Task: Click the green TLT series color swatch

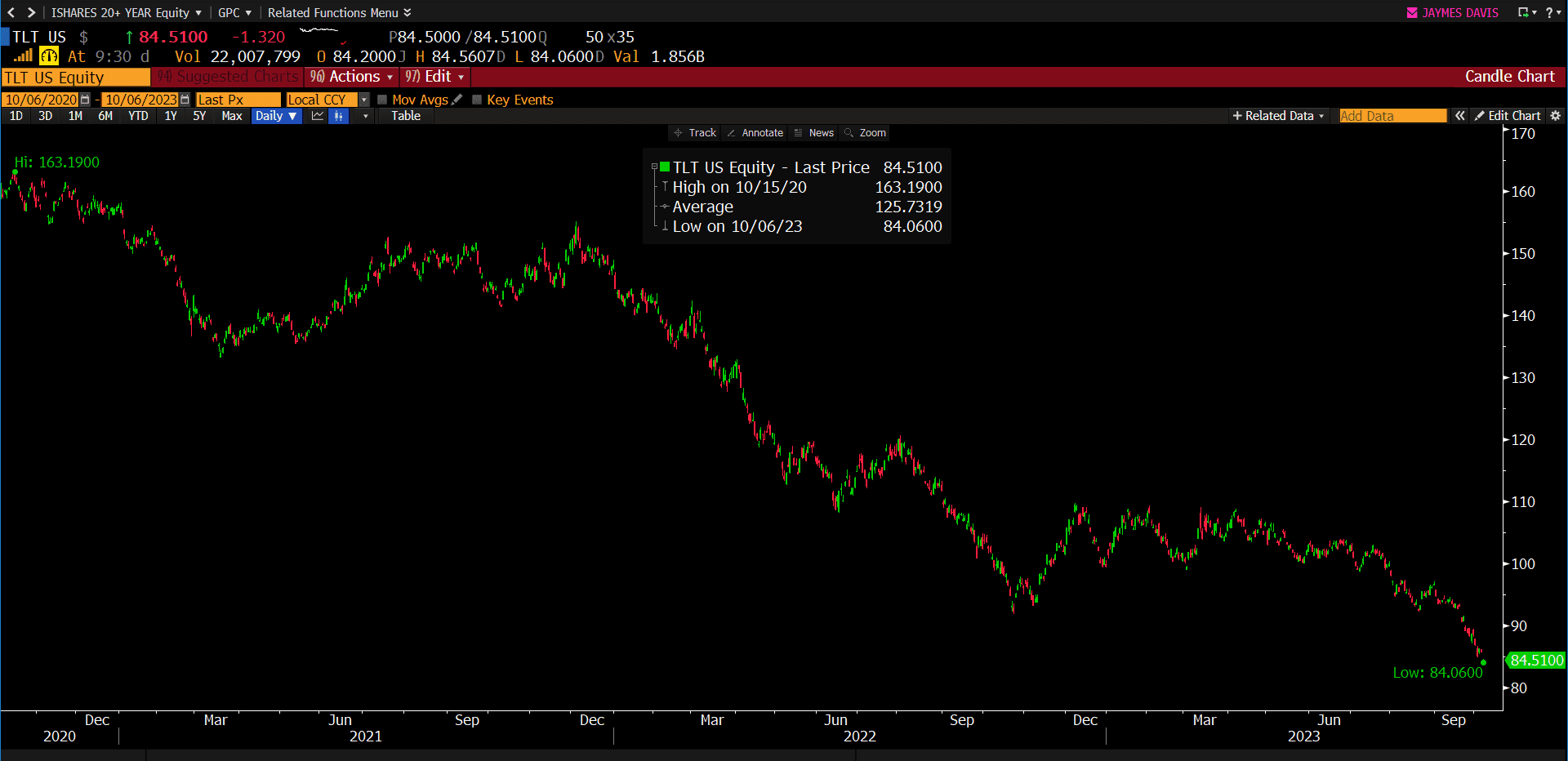Action: 666,167
